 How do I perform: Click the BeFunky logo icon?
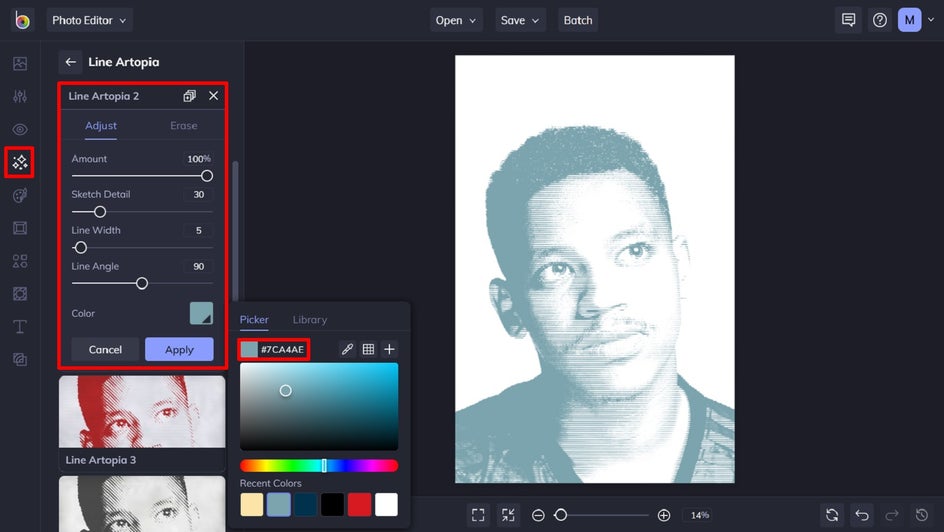pos(22,20)
